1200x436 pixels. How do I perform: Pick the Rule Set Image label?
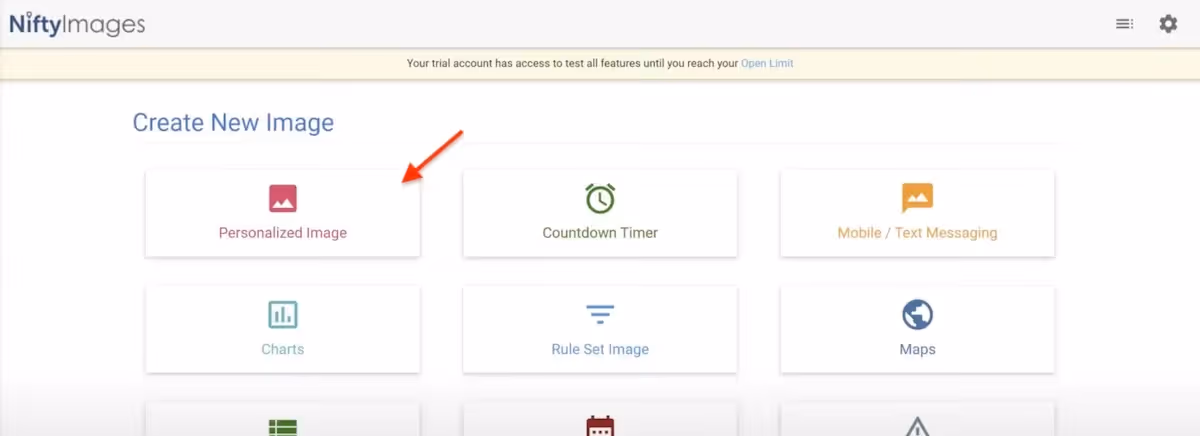coord(600,350)
